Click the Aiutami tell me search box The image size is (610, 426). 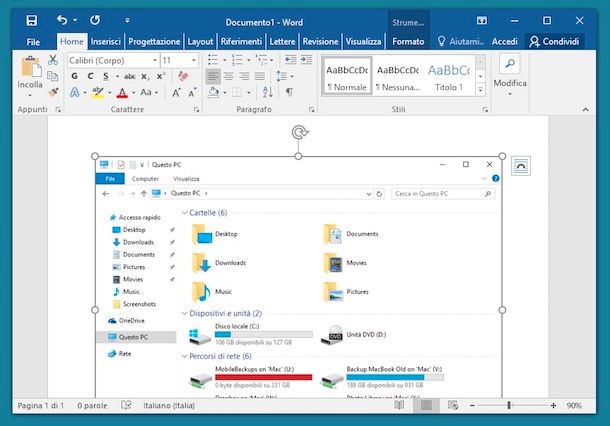click(461, 42)
